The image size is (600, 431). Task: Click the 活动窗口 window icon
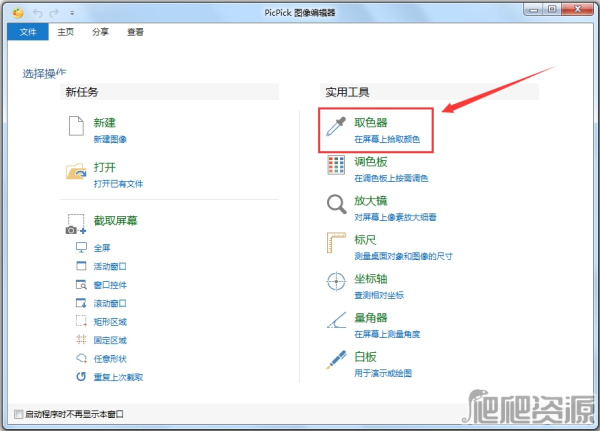(81, 266)
